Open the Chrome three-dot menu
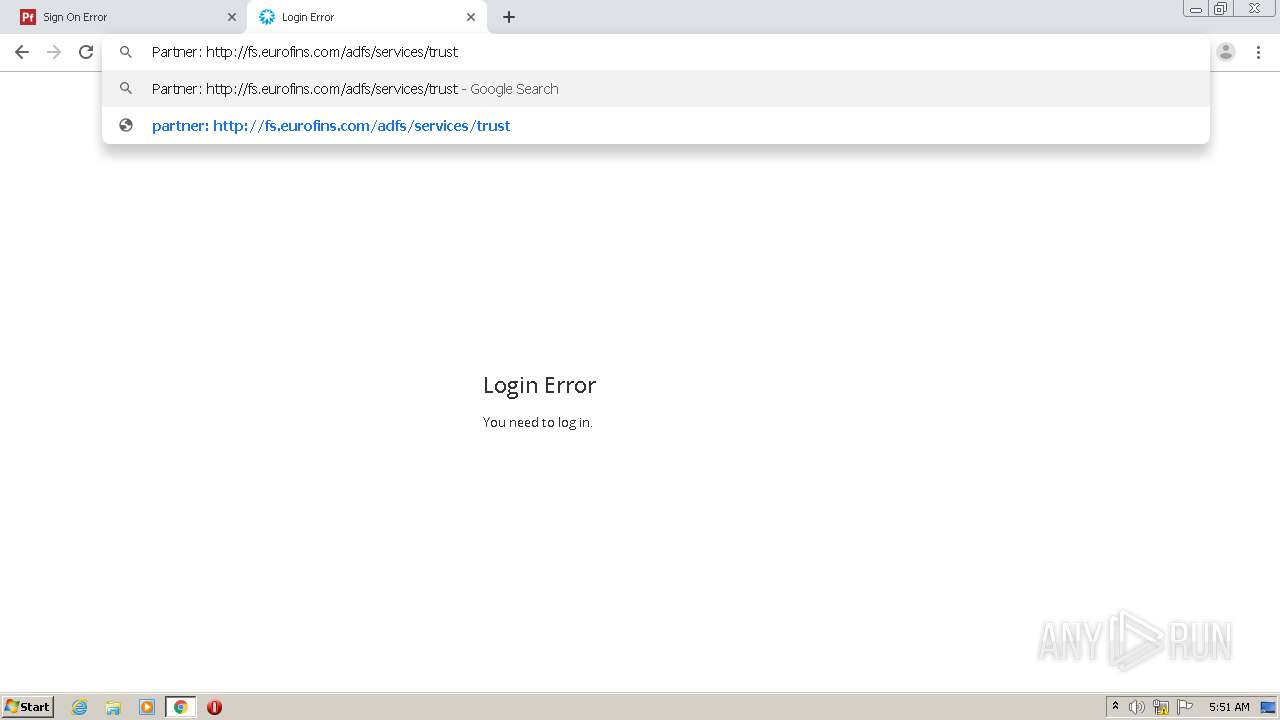1280x720 pixels. tap(1258, 52)
